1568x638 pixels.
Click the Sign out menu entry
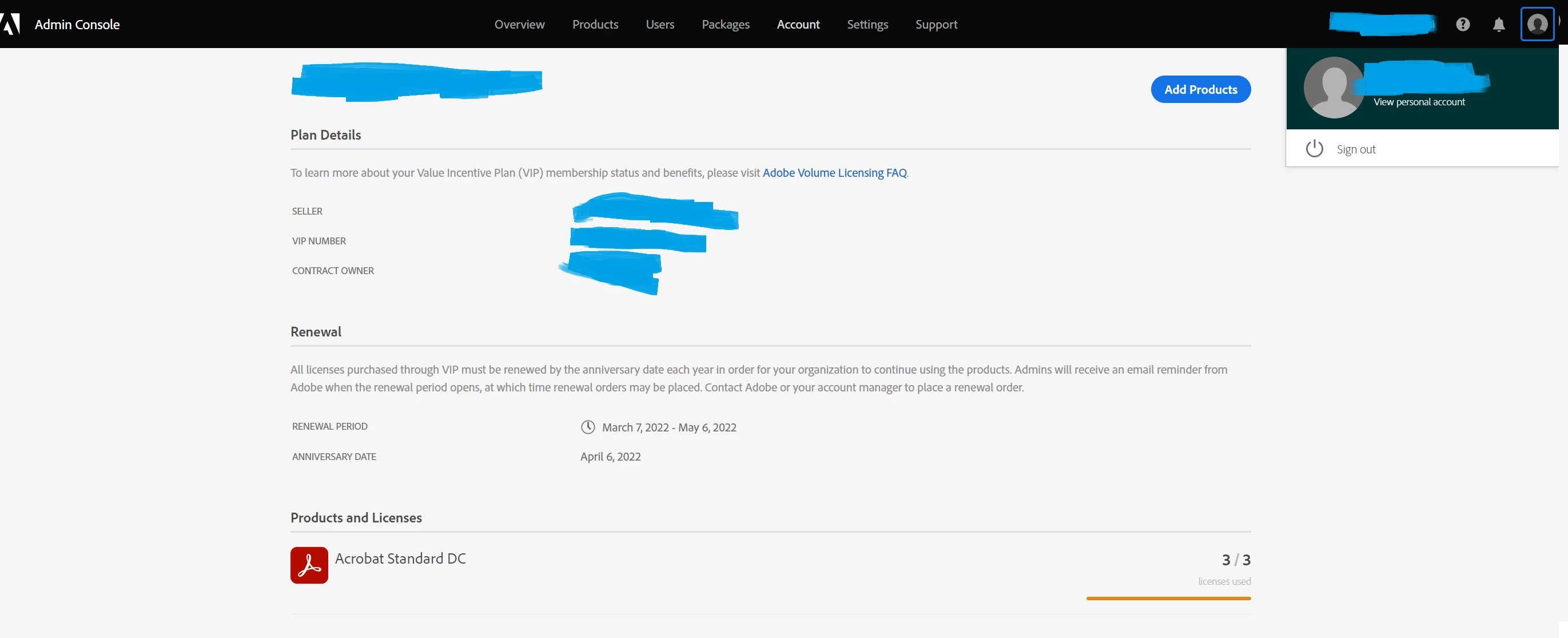(x=1356, y=149)
